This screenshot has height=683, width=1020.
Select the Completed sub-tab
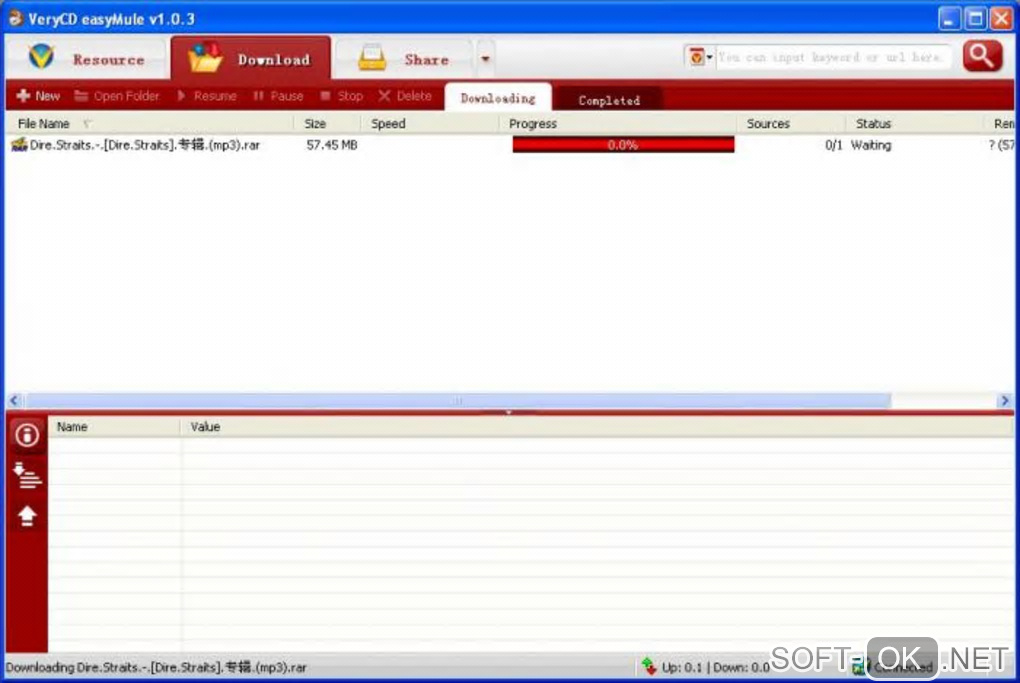tap(610, 100)
